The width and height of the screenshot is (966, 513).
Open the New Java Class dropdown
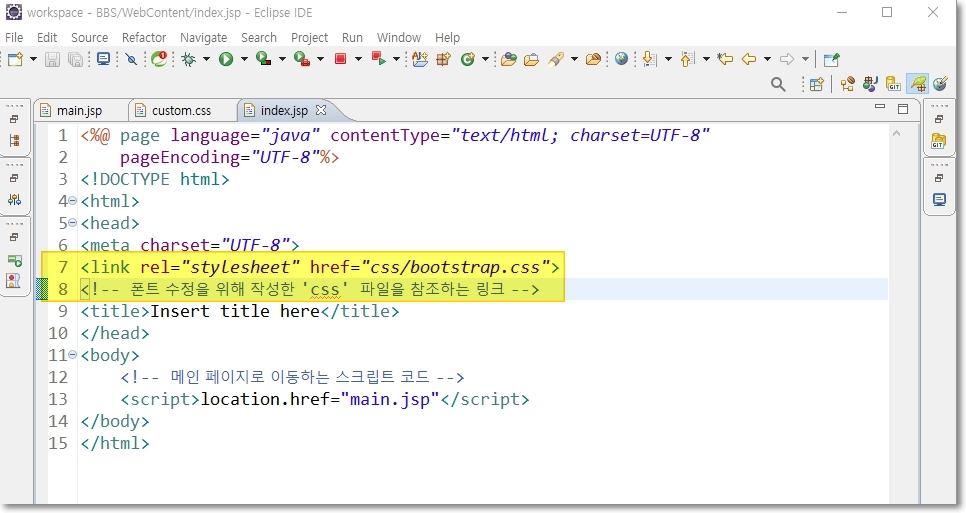(x=485, y=59)
